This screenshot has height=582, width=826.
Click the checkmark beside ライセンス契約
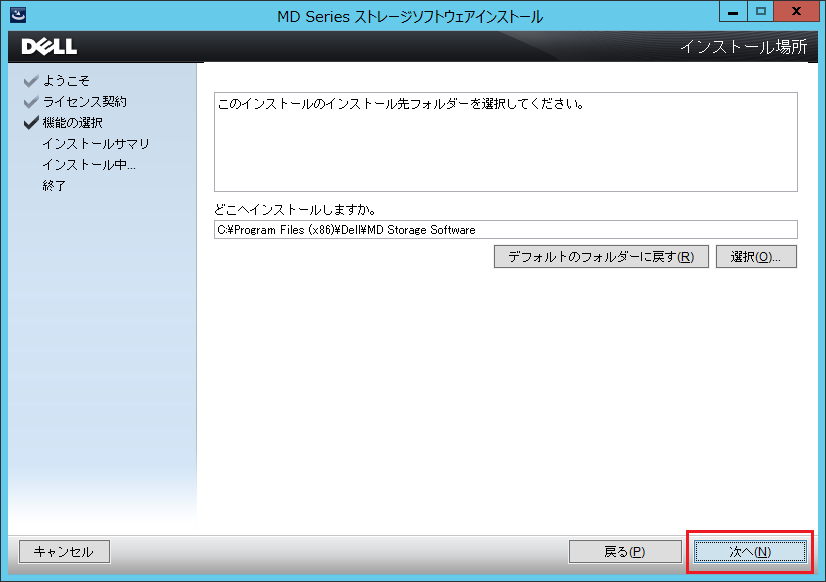click(29, 100)
